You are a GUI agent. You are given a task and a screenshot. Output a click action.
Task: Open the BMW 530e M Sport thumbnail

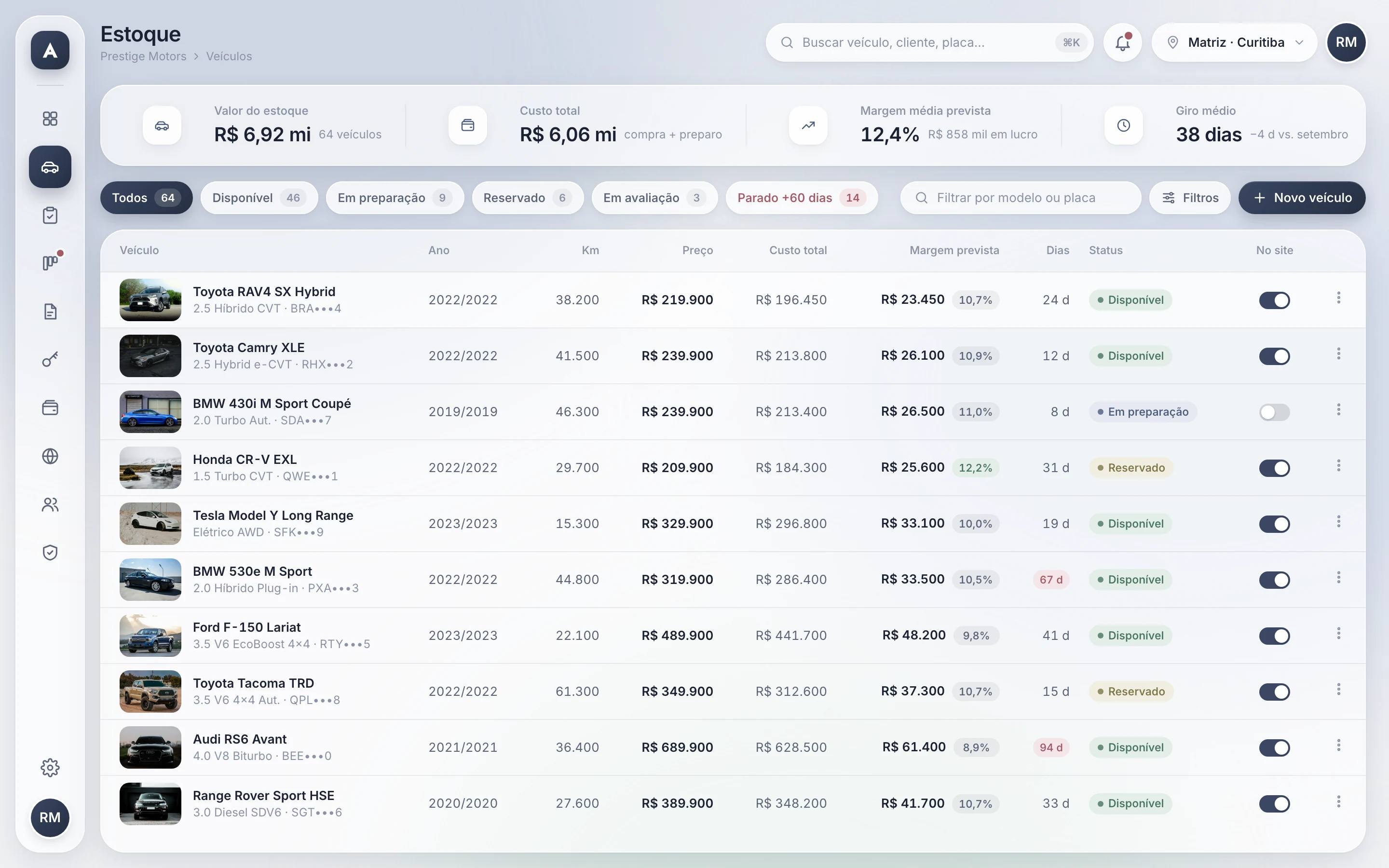tap(150, 580)
